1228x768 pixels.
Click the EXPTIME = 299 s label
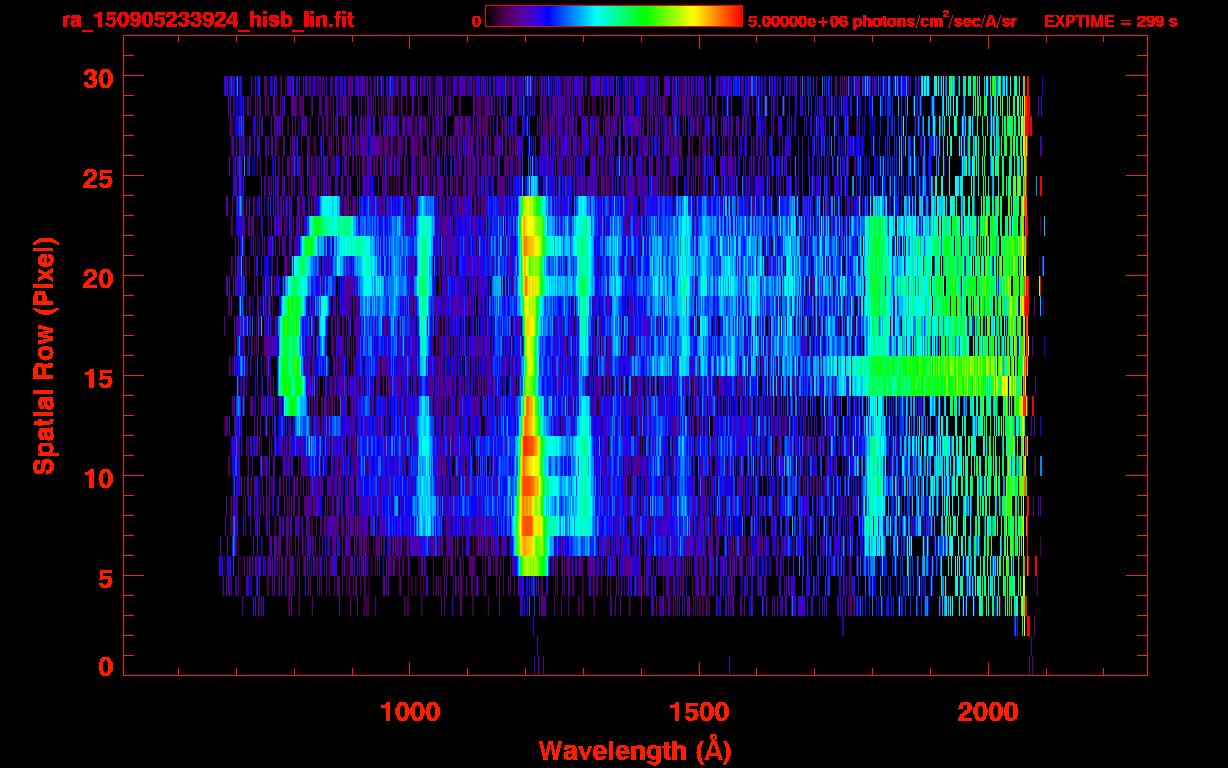tap(1110, 21)
